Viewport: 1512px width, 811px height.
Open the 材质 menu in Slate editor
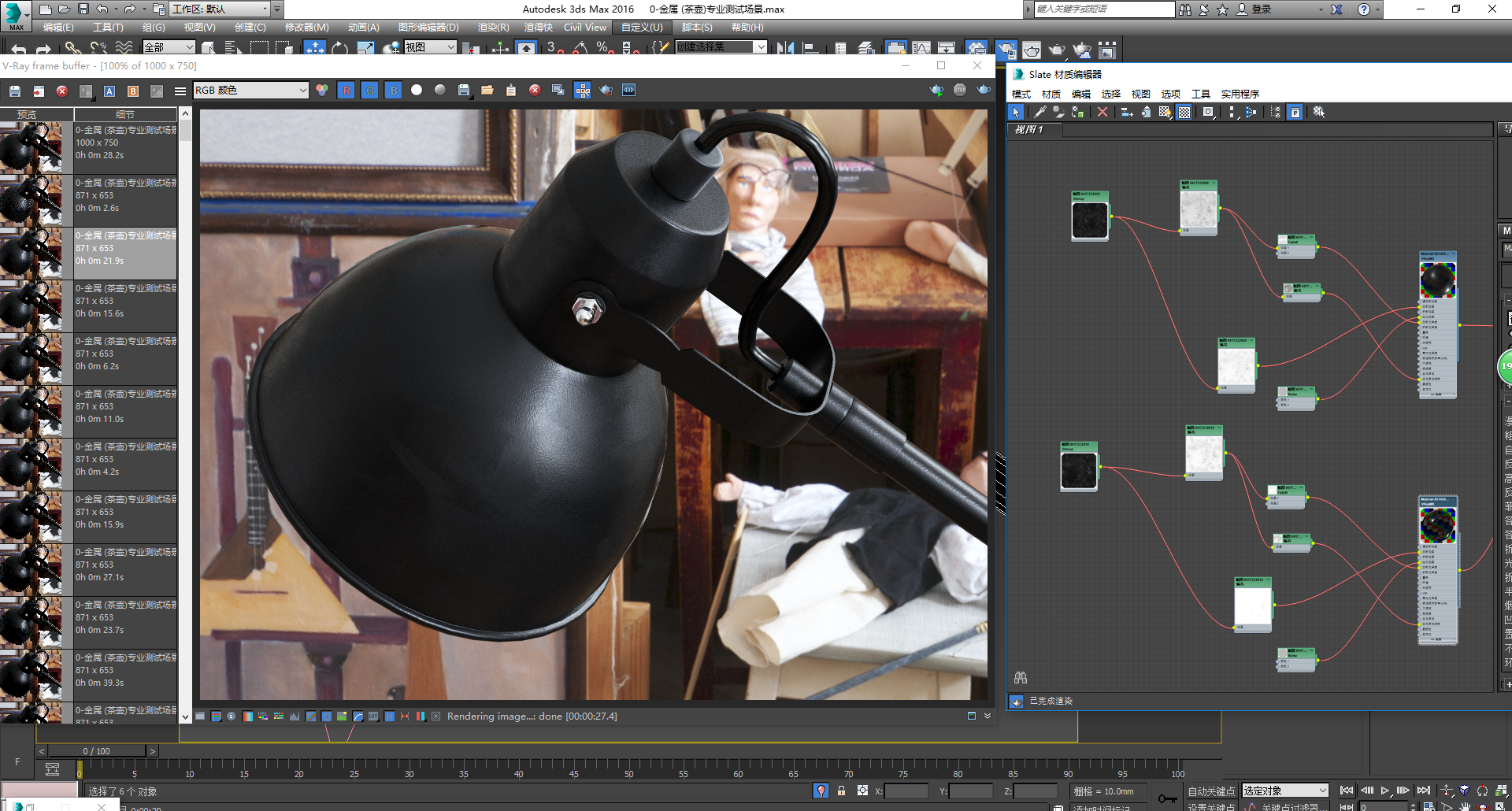point(1051,94)
